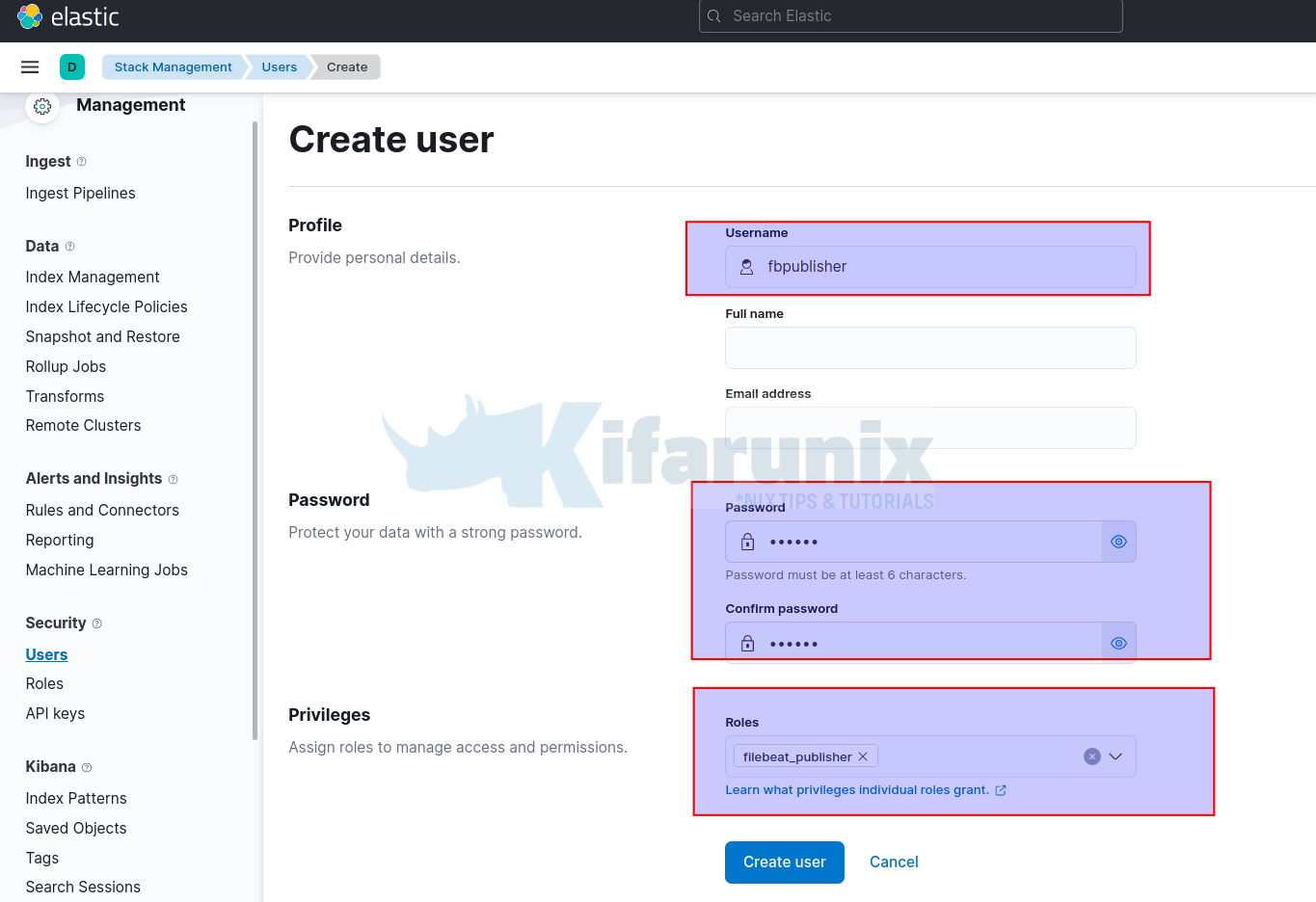1316x902 pixels.
Task: Toggle visibility of Confirm password field
Action: tap(1118, 643)
